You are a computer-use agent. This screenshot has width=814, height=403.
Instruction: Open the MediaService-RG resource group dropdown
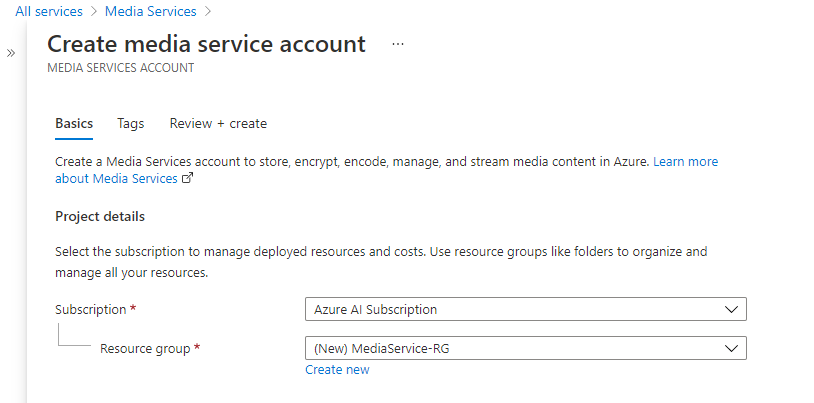(x=525, y=348)
